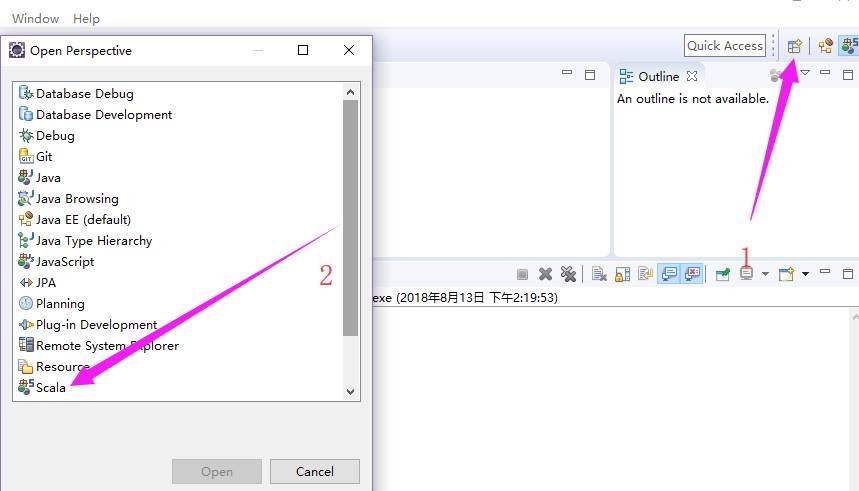
Task: Click the Terminate console icon
Action: 522,274
